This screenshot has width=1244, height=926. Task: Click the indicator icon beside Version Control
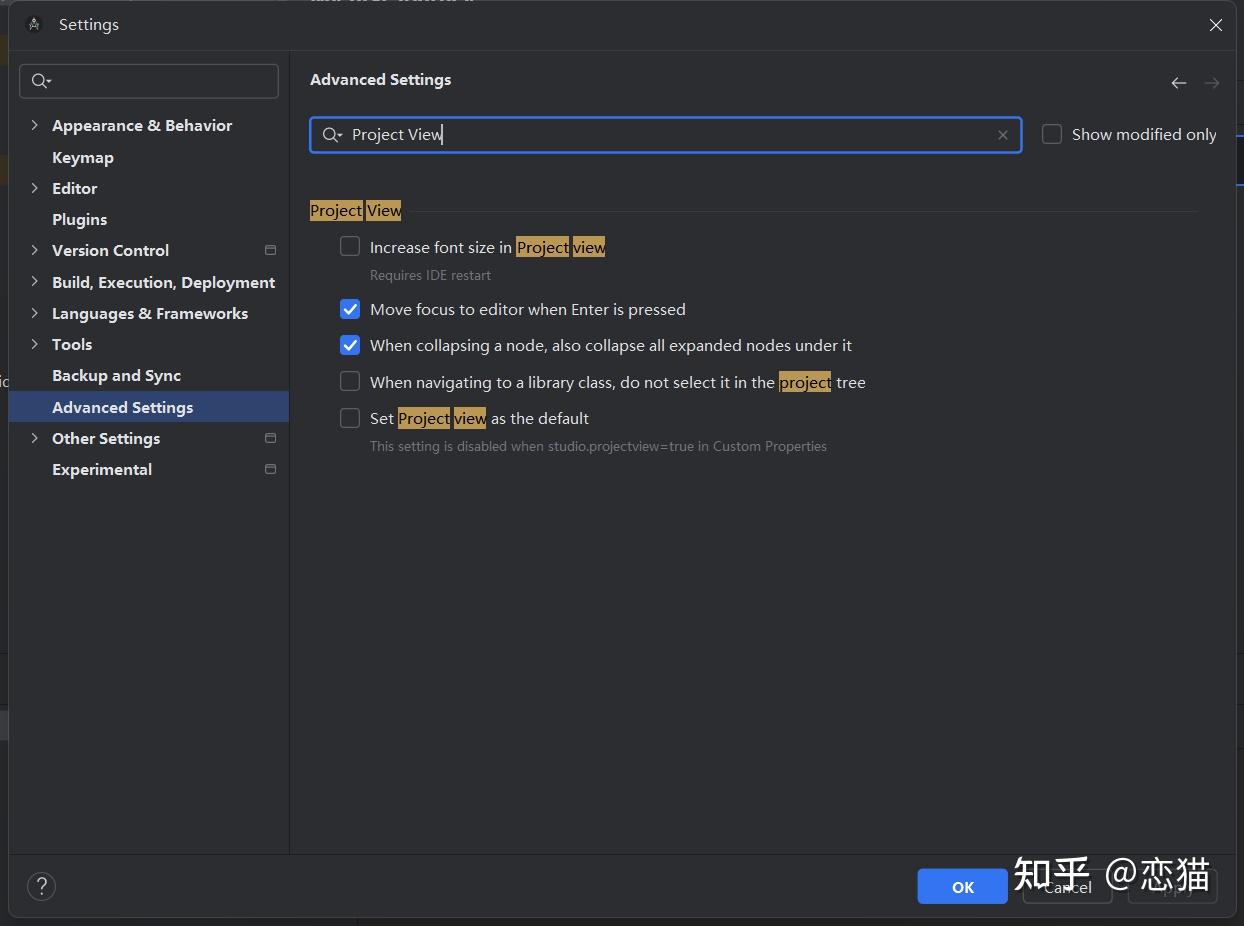[x=270, y=250]
